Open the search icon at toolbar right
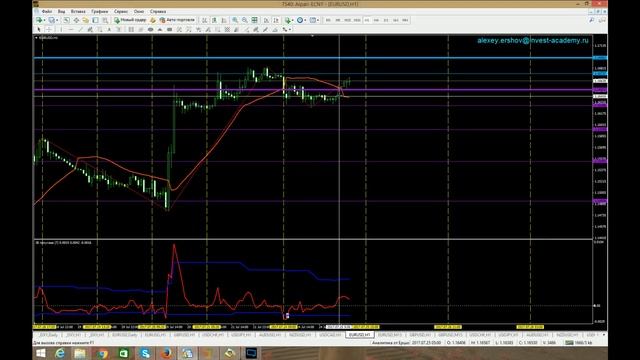Screen dimensions: 640x360 [x=591, y=20]
